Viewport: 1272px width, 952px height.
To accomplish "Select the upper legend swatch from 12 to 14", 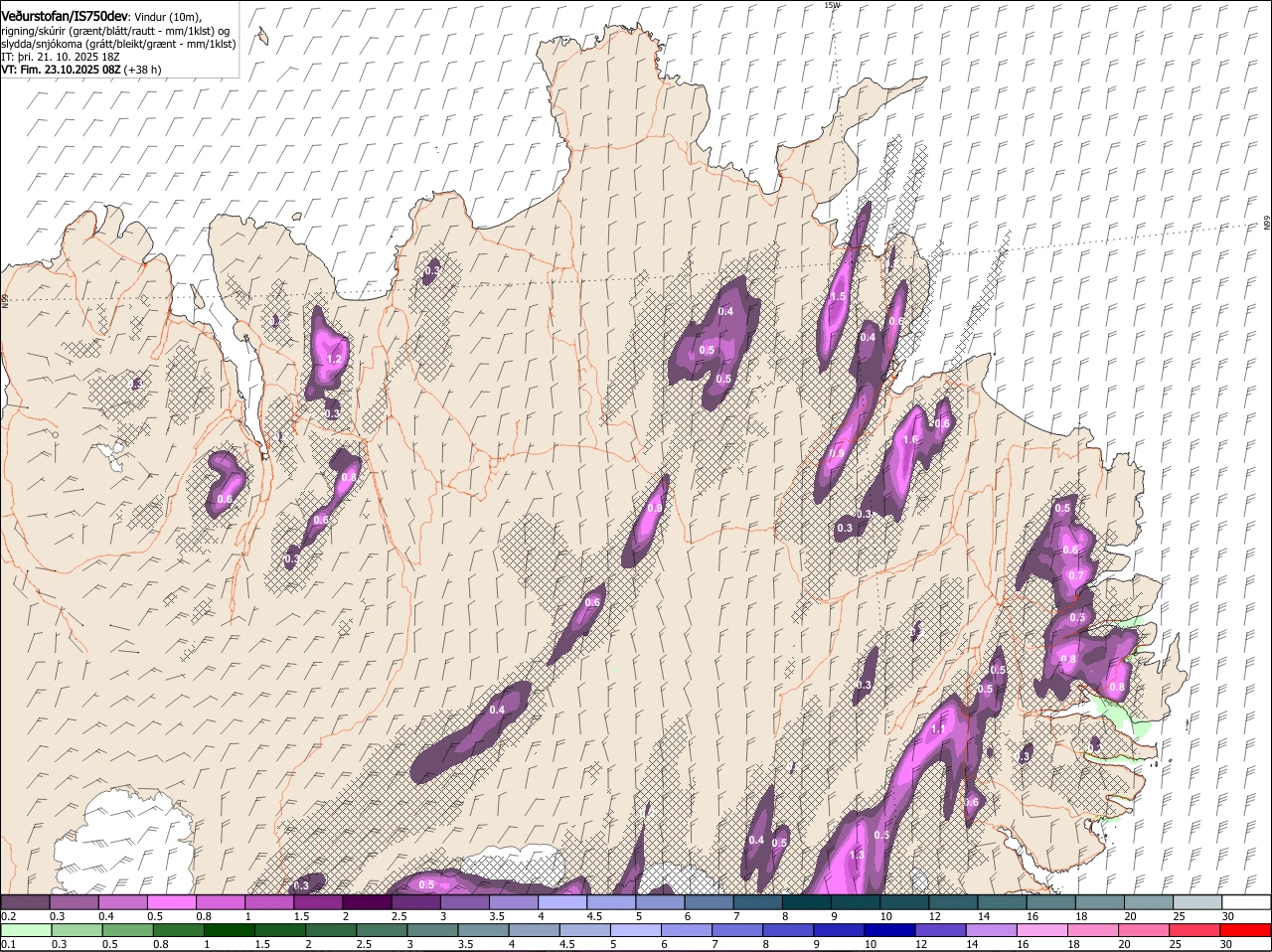I will pos(953,902).
